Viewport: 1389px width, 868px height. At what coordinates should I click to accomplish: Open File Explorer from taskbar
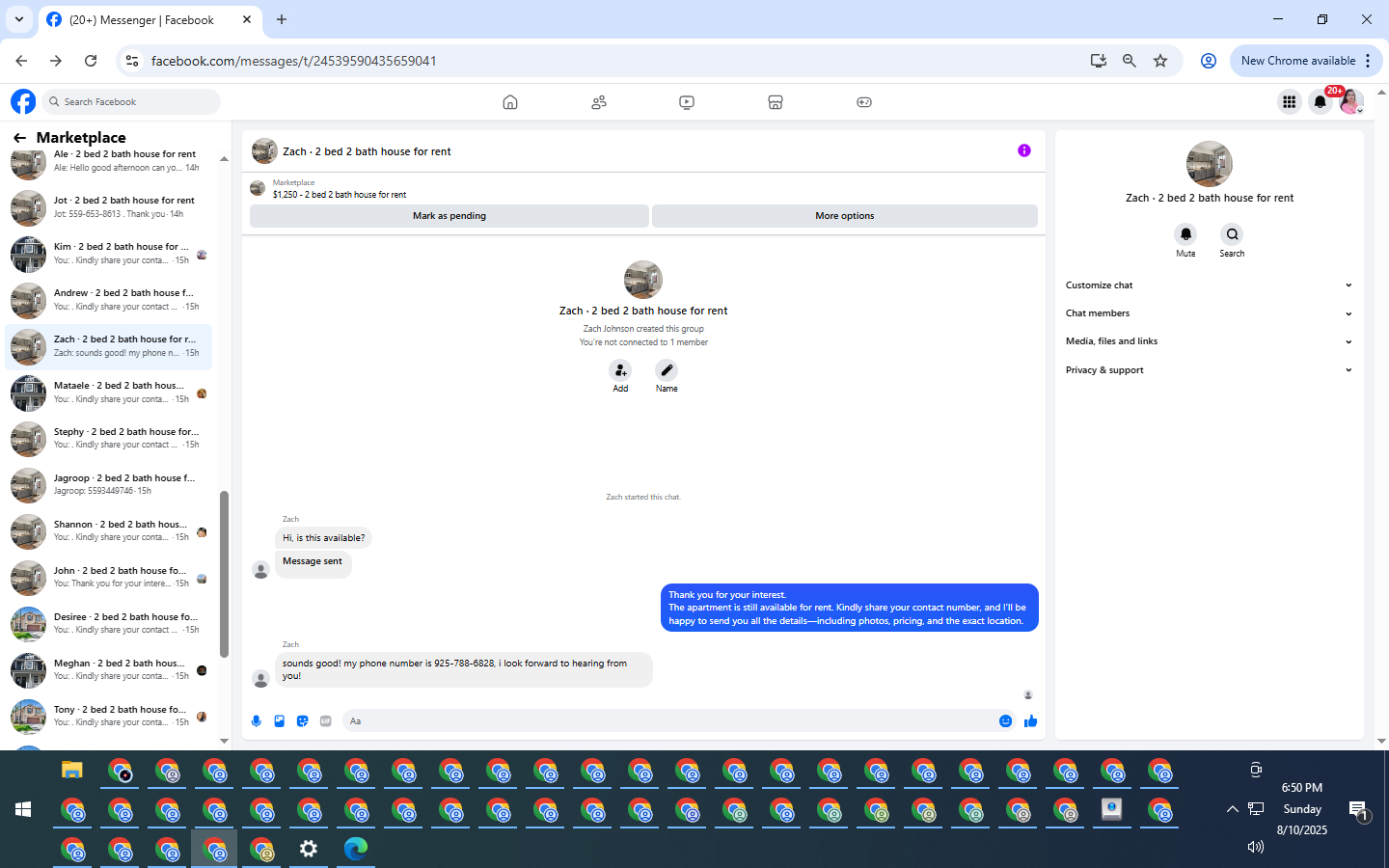tap(72, 770)
